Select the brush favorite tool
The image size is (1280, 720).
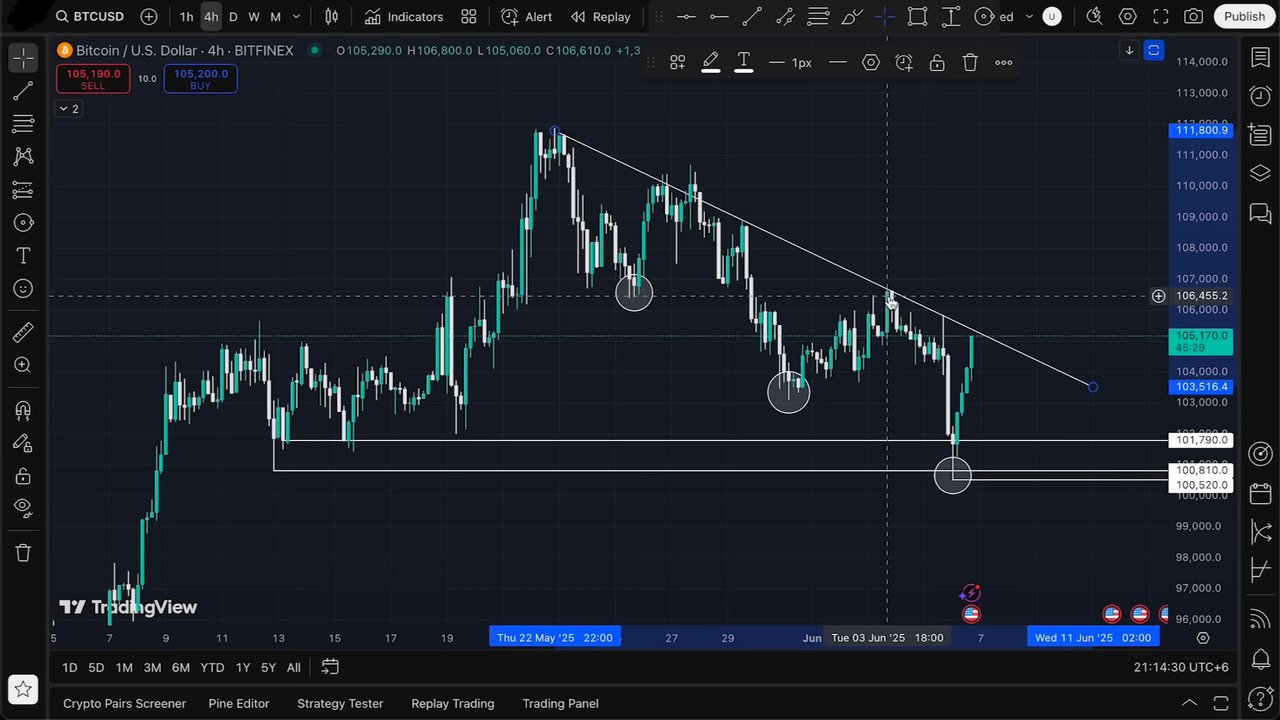pyautogui.click(x=851, y=16)
